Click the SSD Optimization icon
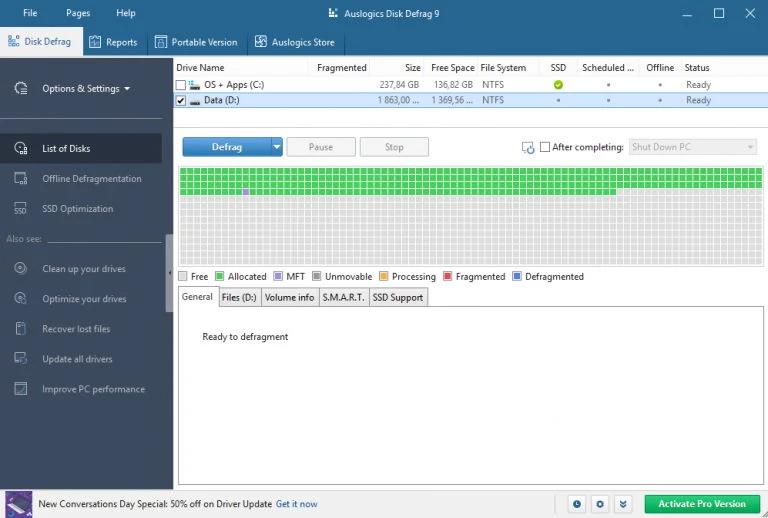768x518 pixels. (20, 209)
